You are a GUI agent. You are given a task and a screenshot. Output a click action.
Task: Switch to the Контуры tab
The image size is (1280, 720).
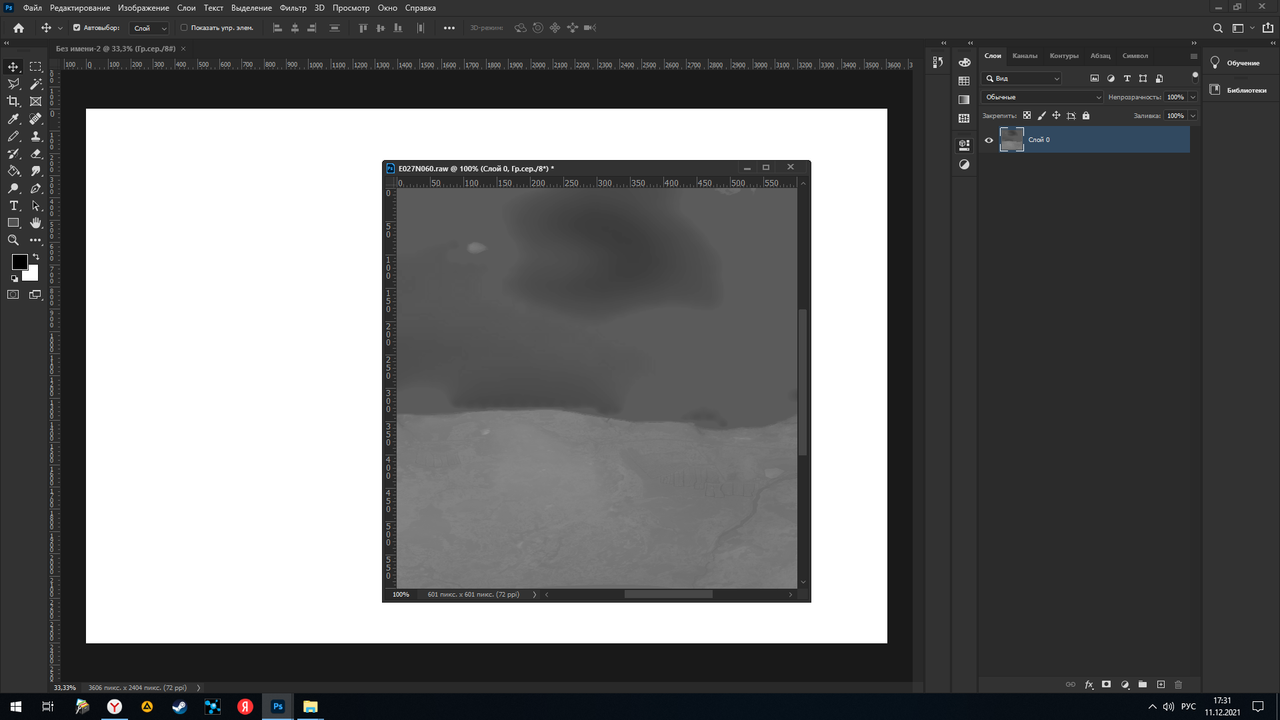point(1064,56)
